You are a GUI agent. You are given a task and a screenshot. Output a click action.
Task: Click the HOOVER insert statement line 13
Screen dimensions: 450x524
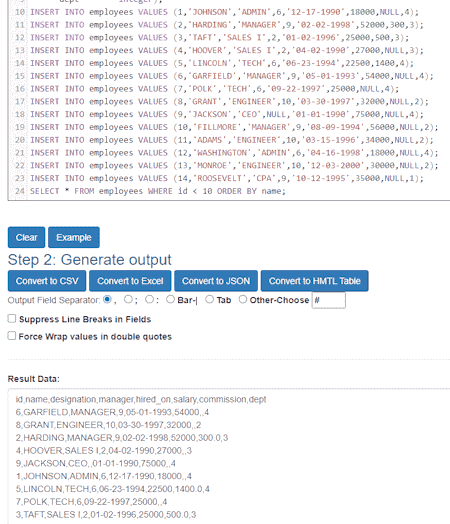point(227,50)
